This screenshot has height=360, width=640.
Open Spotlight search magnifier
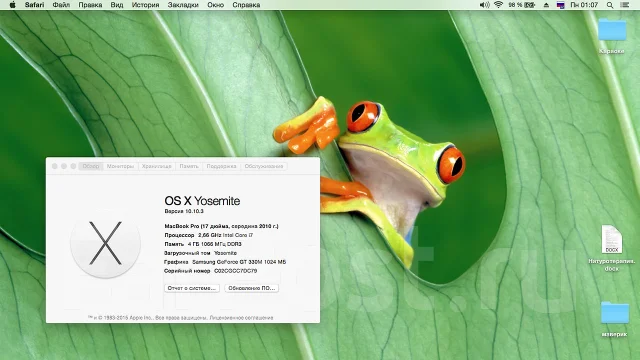point(610,5)
